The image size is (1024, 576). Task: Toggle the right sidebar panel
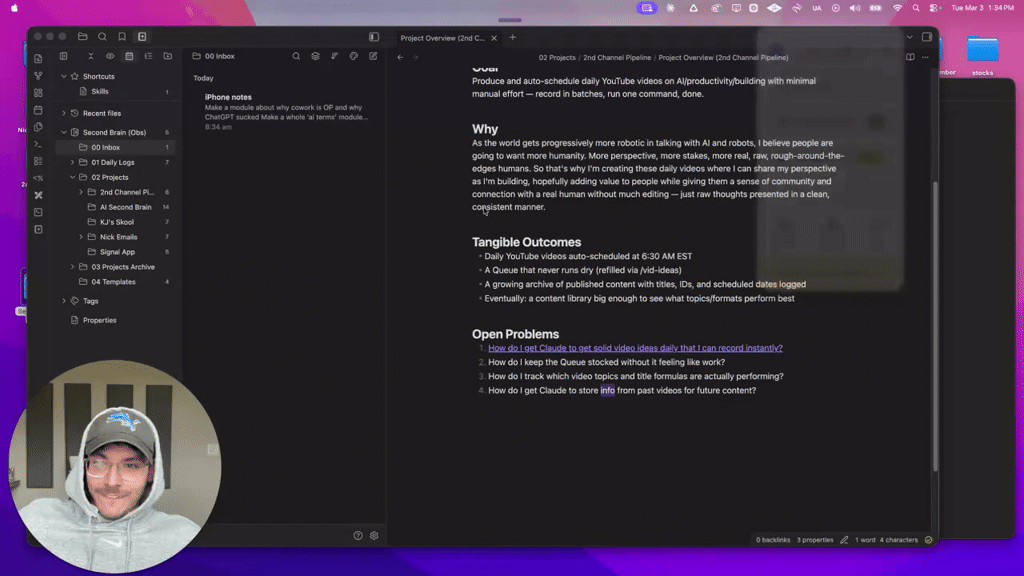pyautogui.click(x=927, y=37)
